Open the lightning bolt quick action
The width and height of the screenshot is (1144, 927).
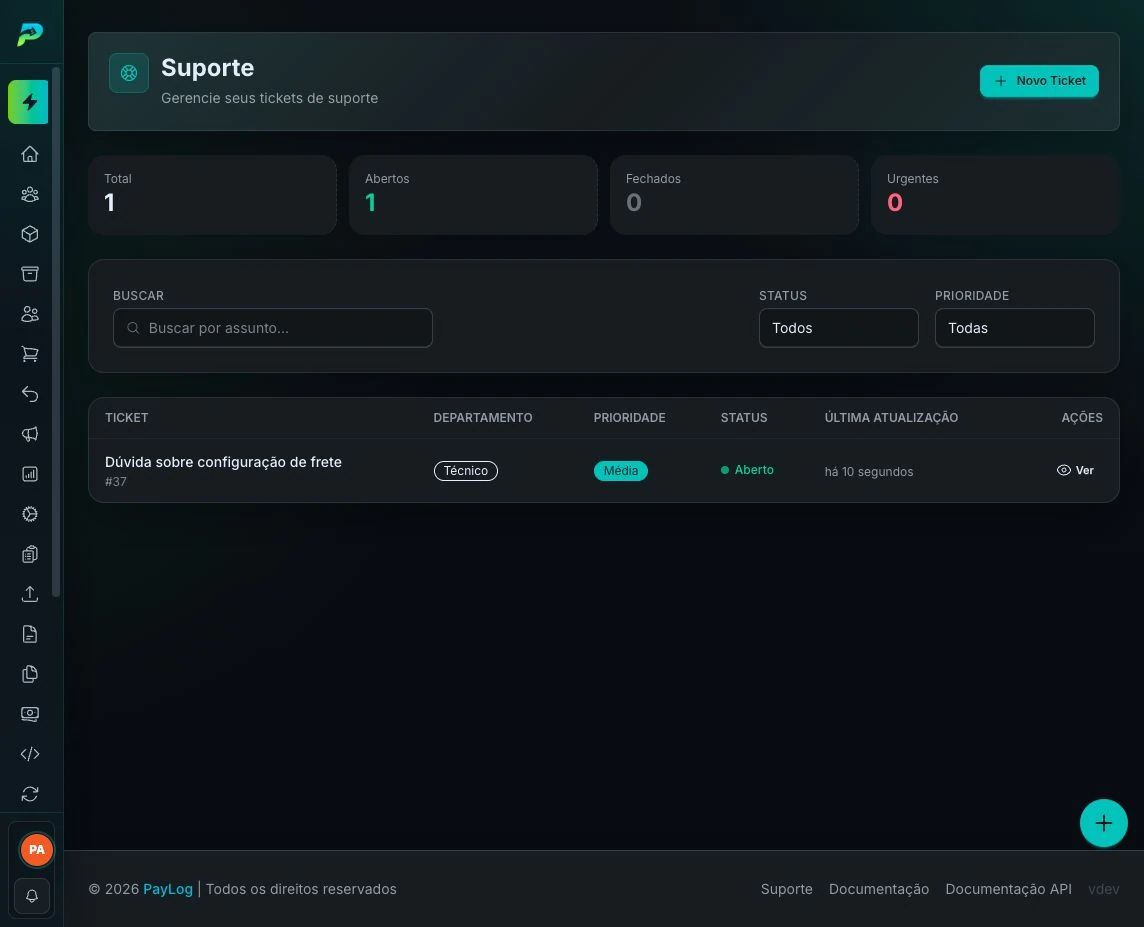click(28, 102)
